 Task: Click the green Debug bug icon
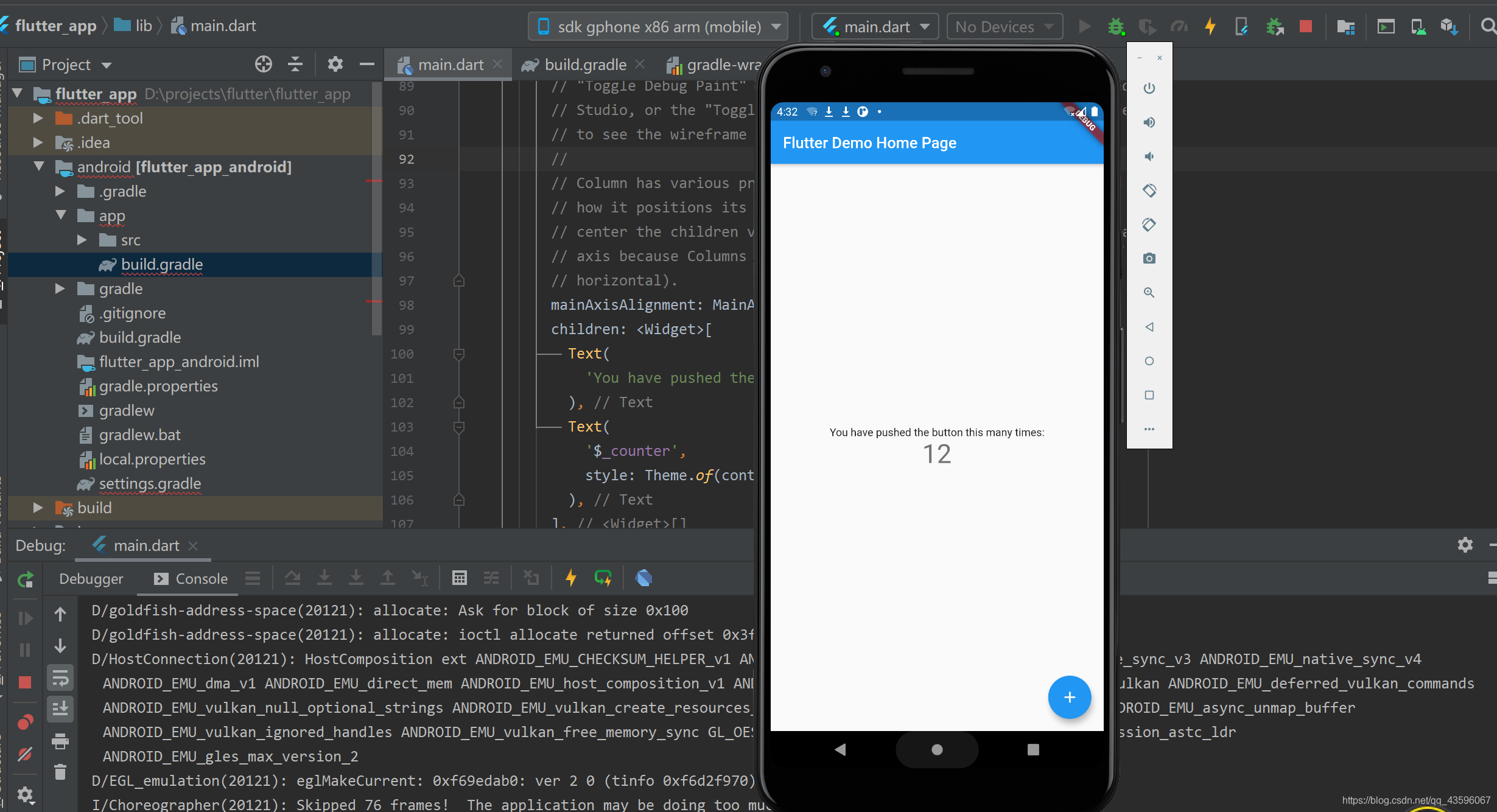coord(1116,27)
